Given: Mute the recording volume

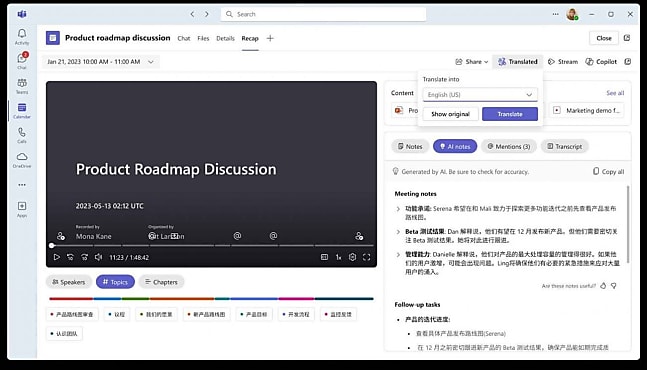Looking at the screenshot, I should click(x=98, y=257).
